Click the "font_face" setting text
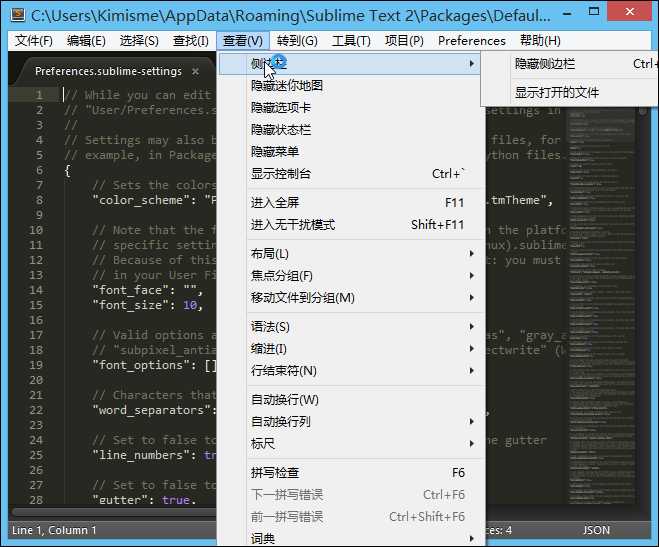Screen dimensions: 659x547 134,290
